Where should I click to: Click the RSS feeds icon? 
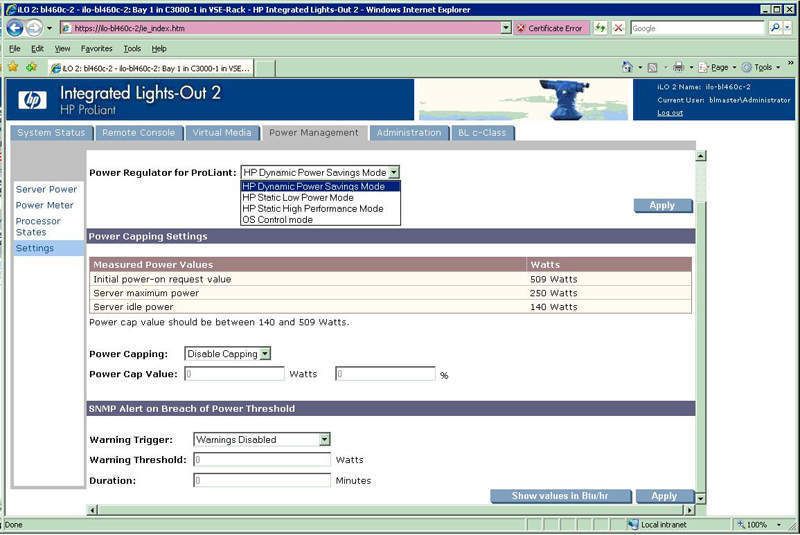(x=652, y=67)
